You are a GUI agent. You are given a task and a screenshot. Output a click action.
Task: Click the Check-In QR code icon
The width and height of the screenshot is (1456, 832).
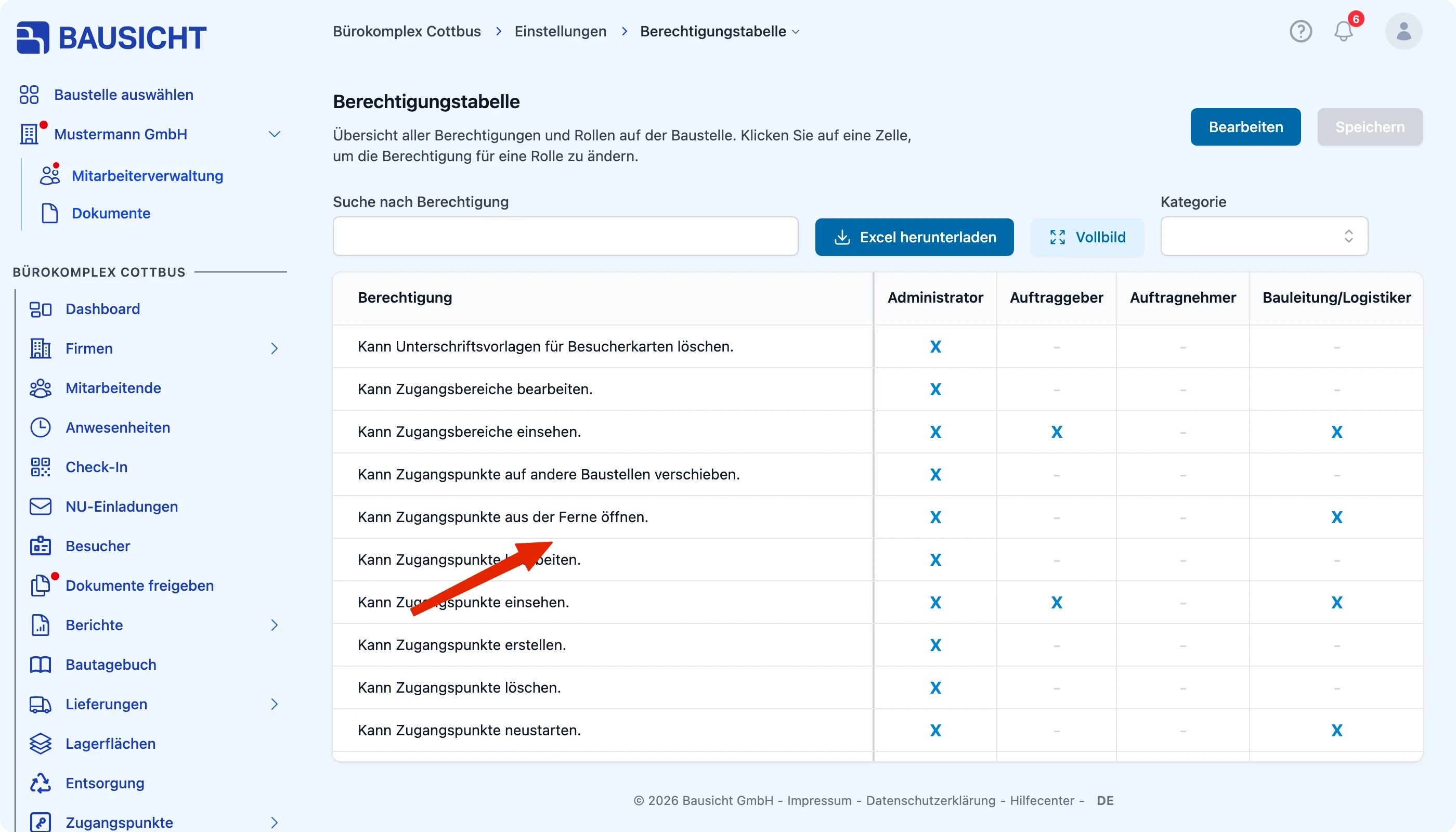(x=41, y=467)
